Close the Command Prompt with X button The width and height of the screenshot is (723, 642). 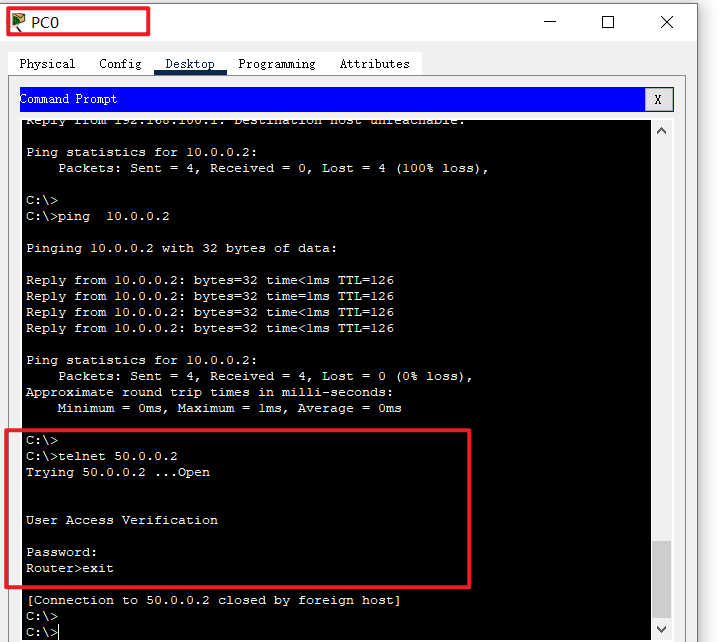coord(658,100)
